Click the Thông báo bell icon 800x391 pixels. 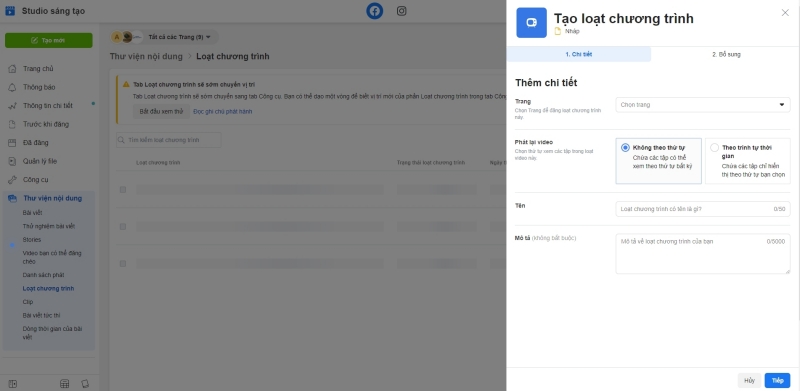[12, 87]
